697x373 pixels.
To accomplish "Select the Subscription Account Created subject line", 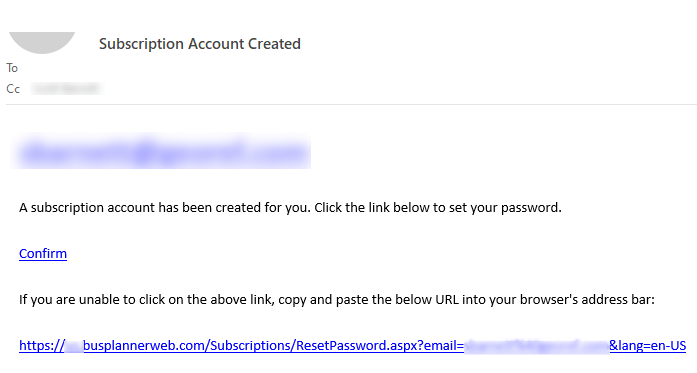I will [x=200, y=44].
